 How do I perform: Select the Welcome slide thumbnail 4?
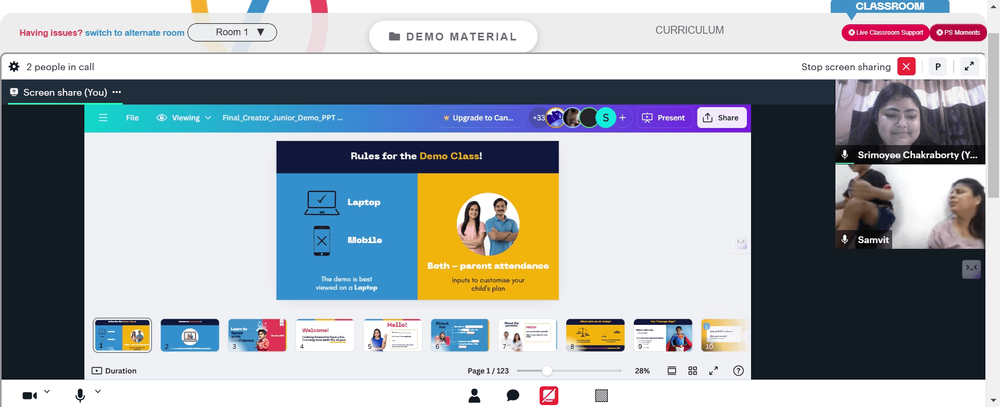325,335
